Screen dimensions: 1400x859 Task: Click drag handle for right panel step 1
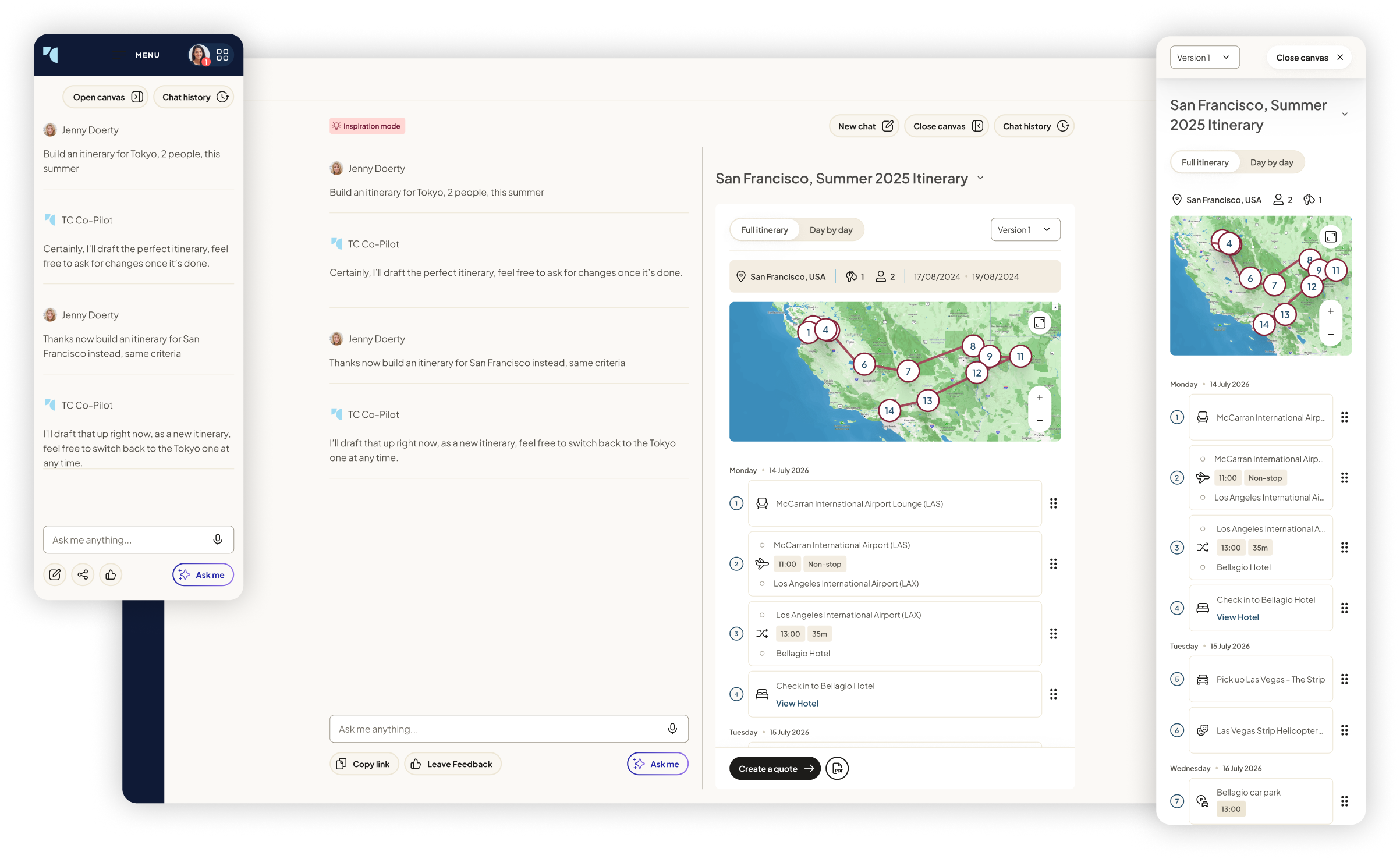(1344, 417)
